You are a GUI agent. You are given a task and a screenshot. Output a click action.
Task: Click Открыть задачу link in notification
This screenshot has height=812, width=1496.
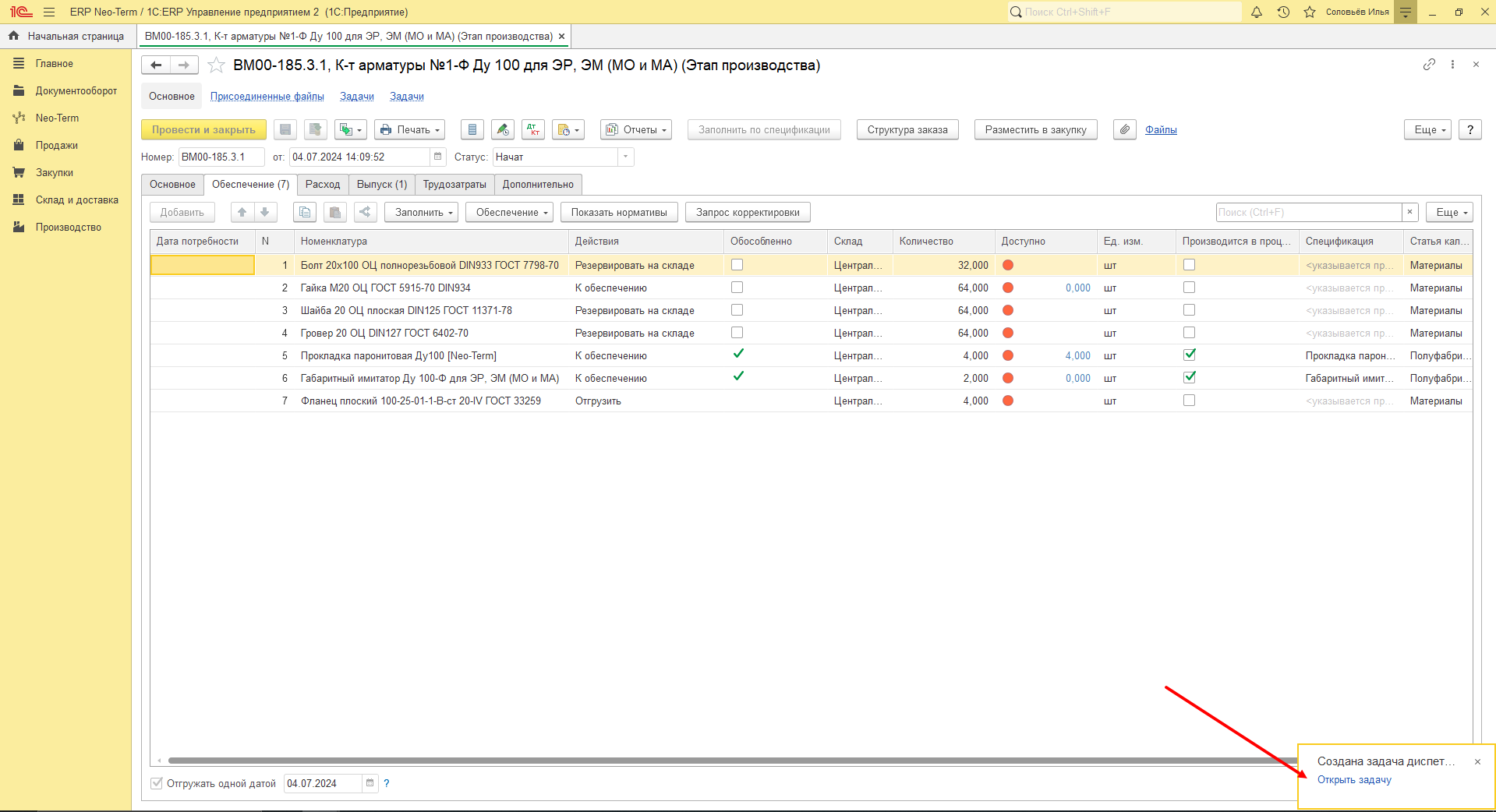pos(1354,780)
